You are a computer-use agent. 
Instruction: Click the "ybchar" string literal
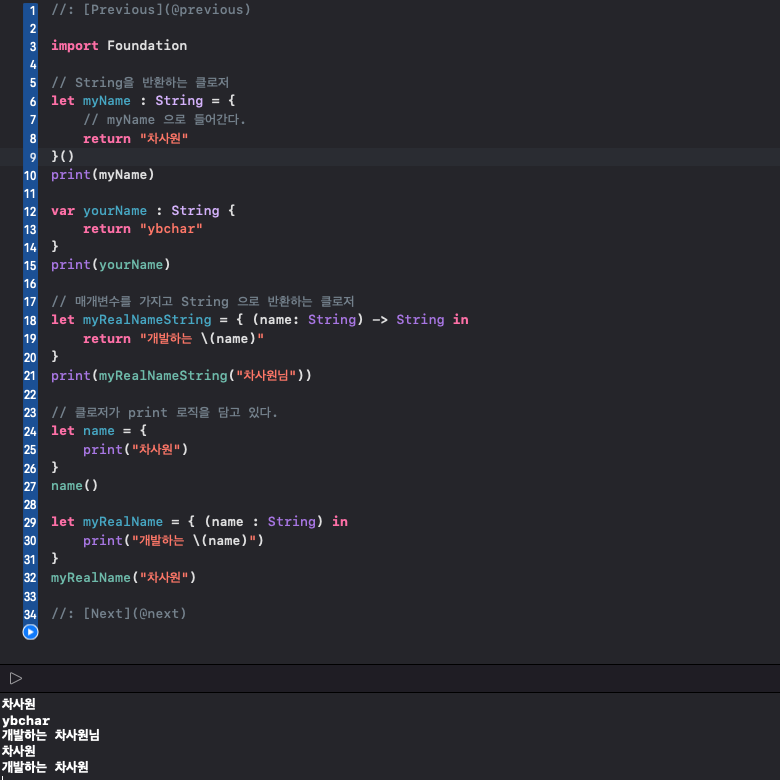pyautogui.click(x=171, y=229)
